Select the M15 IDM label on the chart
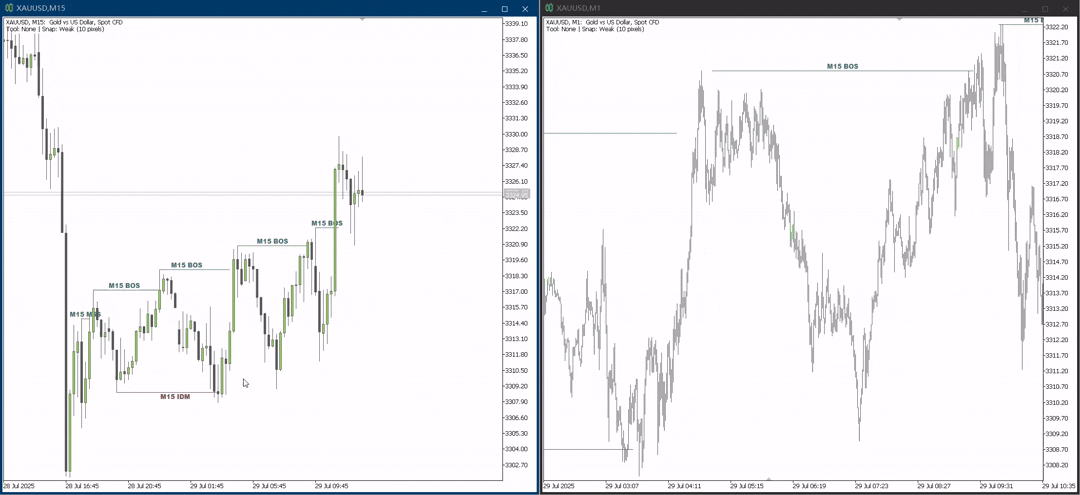This screenshot has height=495, width=1080. pos(176,397)
